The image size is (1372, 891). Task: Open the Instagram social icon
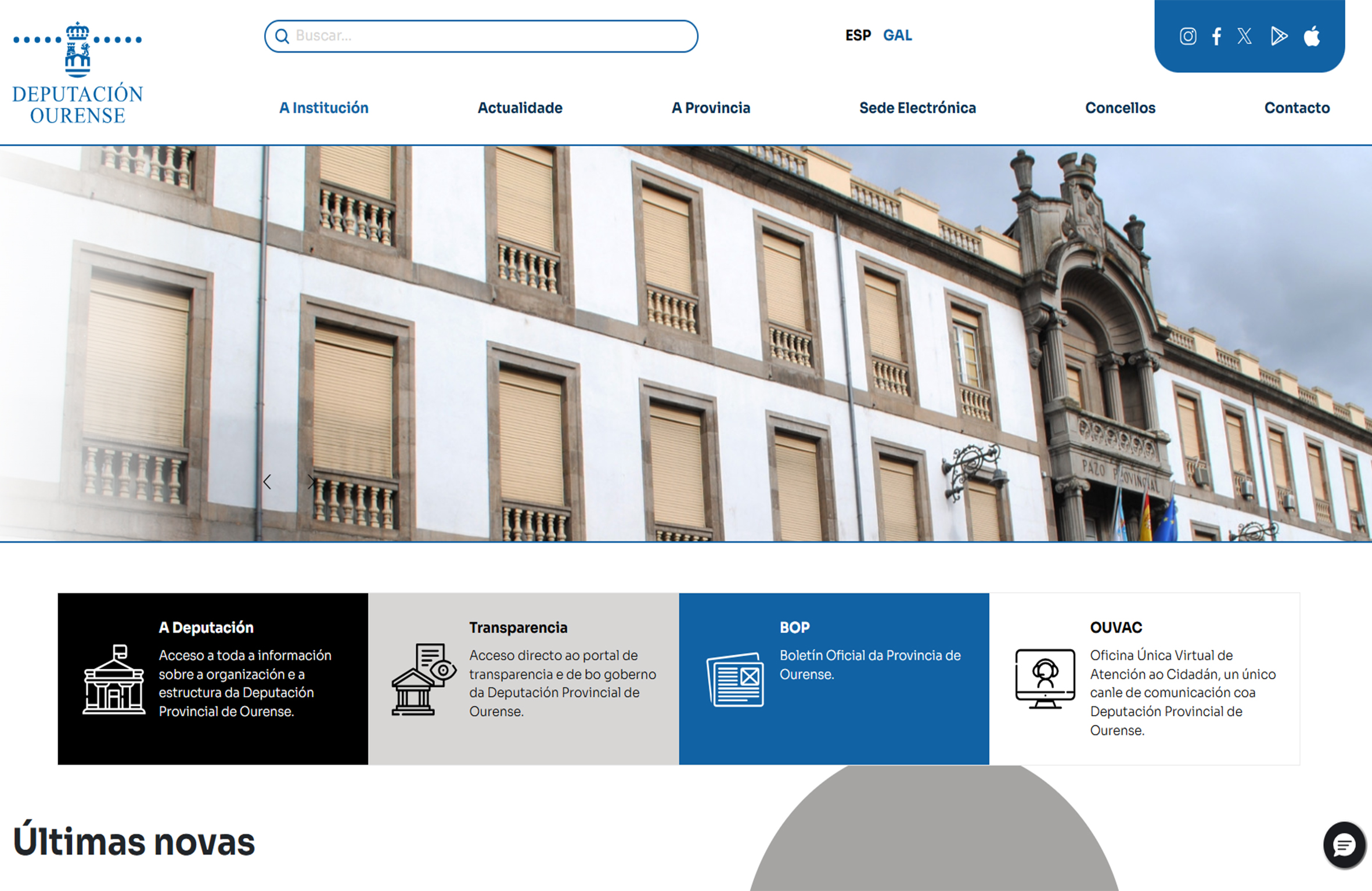[x=1187, y=37]
